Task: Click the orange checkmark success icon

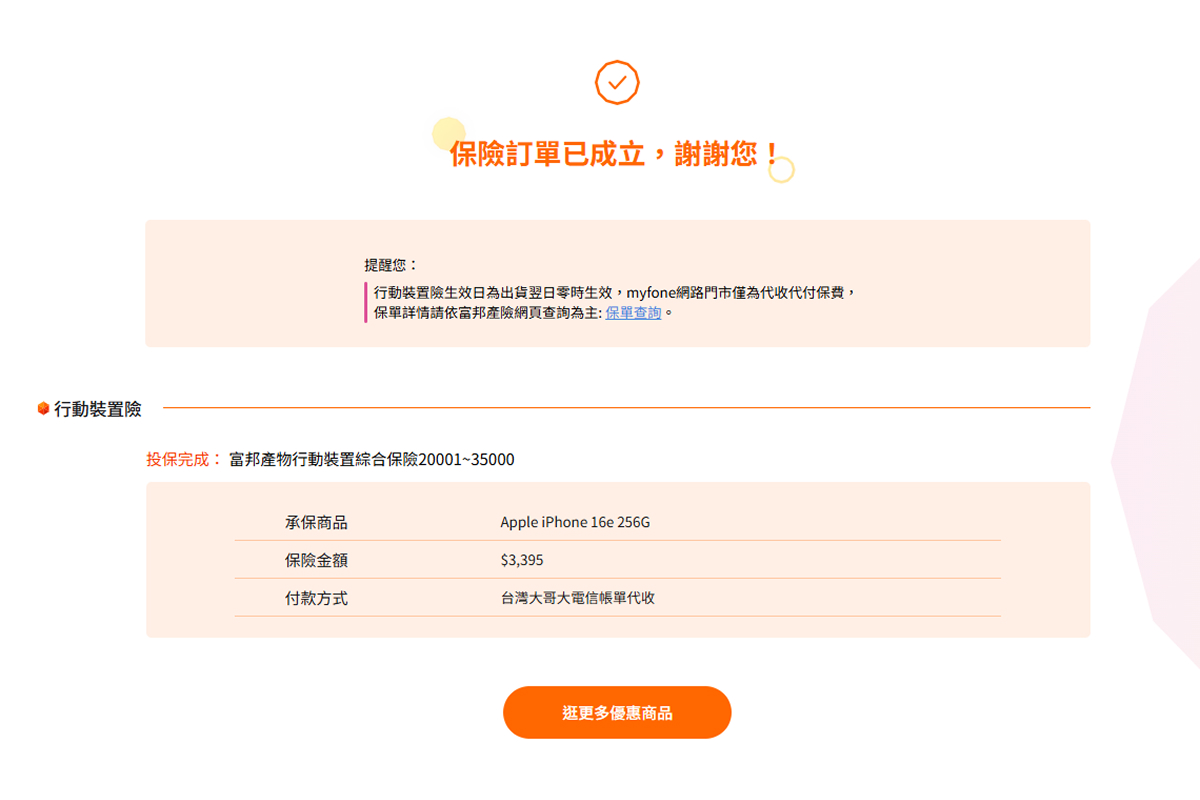Action: 617,82
